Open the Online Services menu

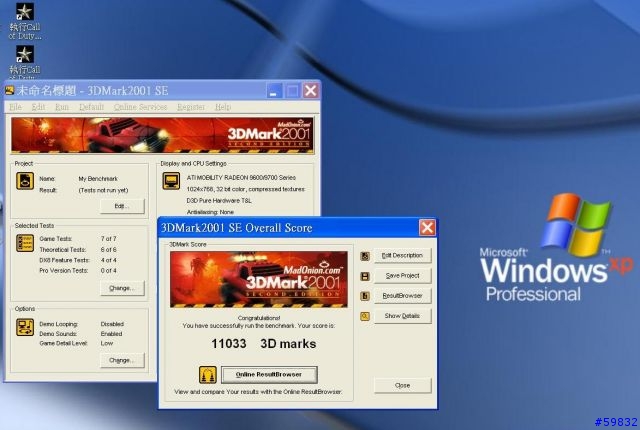140,107
